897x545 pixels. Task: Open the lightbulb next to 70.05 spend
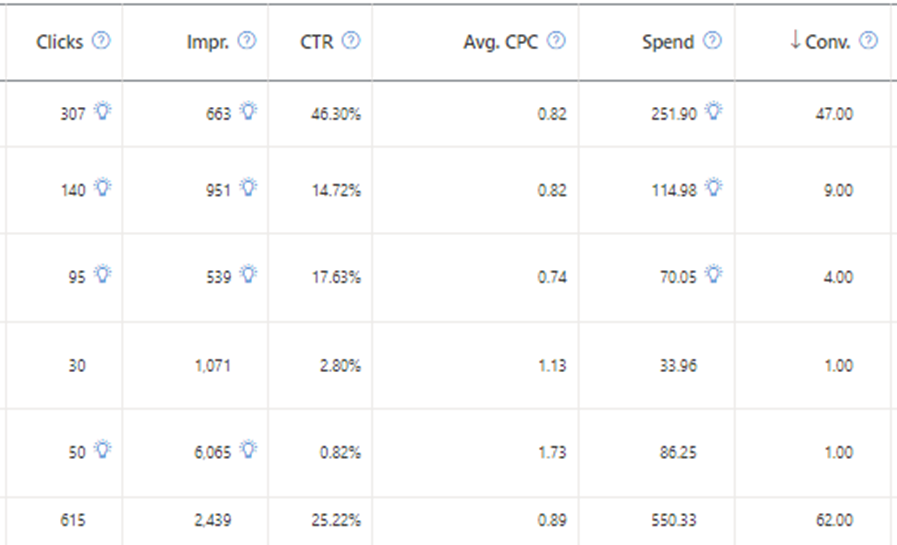[713, 273]
